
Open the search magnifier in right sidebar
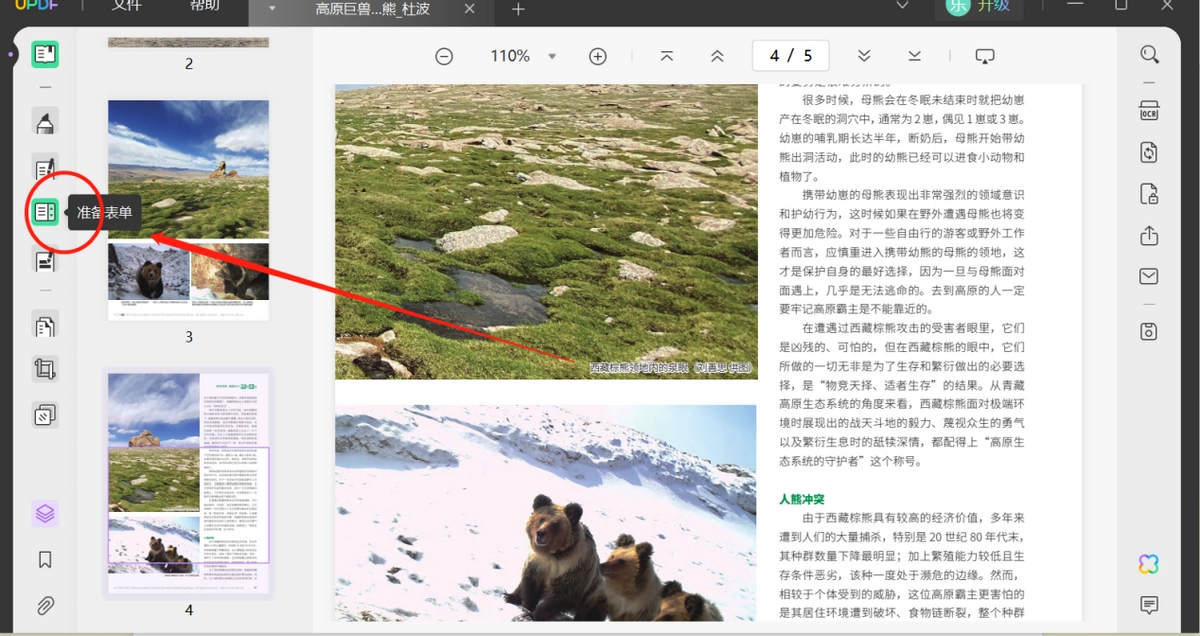click(x=1150, y=54)
